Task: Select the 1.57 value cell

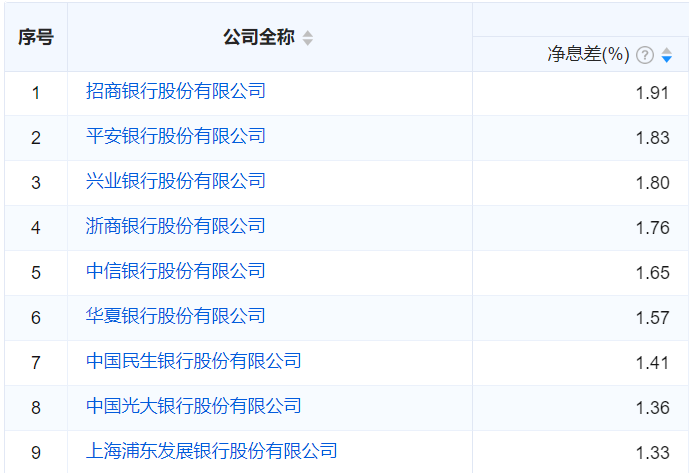Action: point(580,318)
